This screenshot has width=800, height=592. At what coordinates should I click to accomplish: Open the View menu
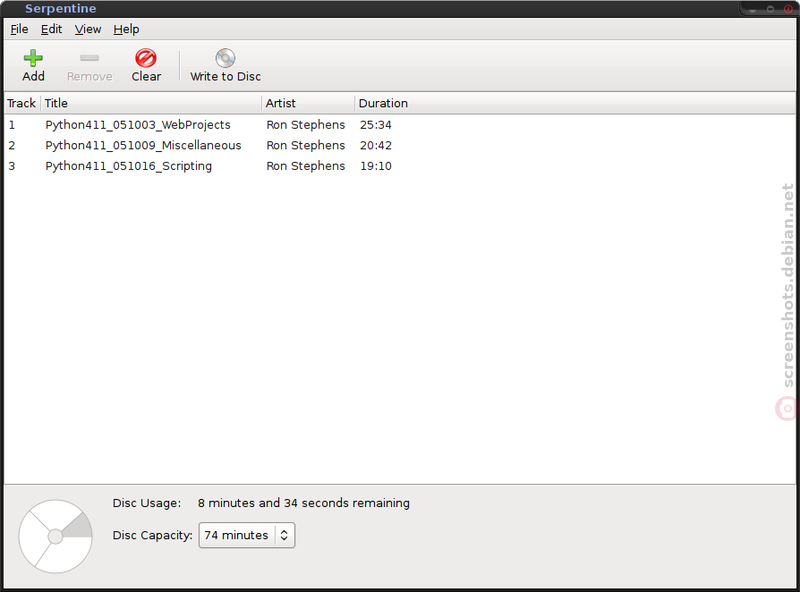point(88,30)
